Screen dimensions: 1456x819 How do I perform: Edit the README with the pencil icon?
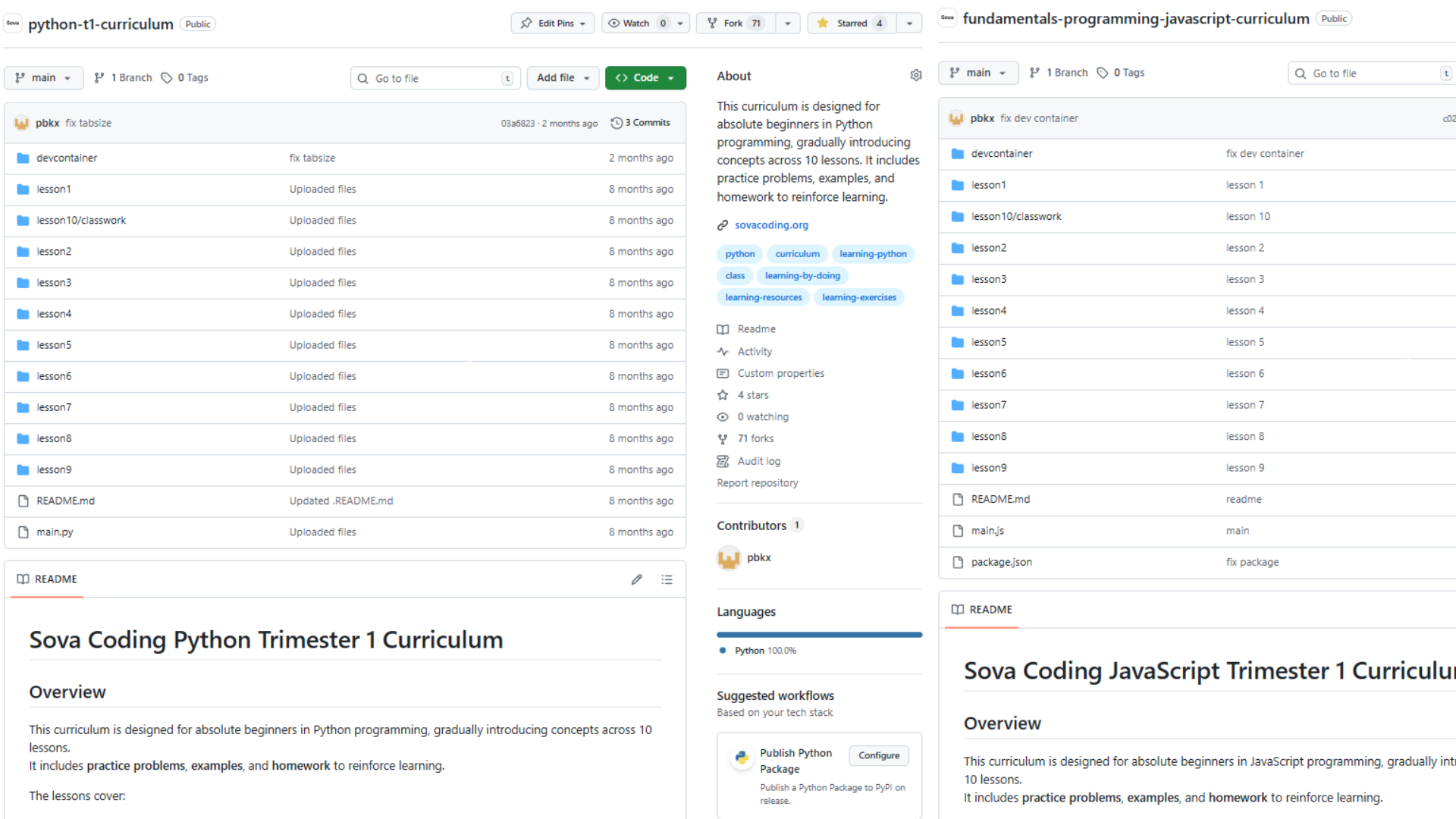click(x=636, y=579)
